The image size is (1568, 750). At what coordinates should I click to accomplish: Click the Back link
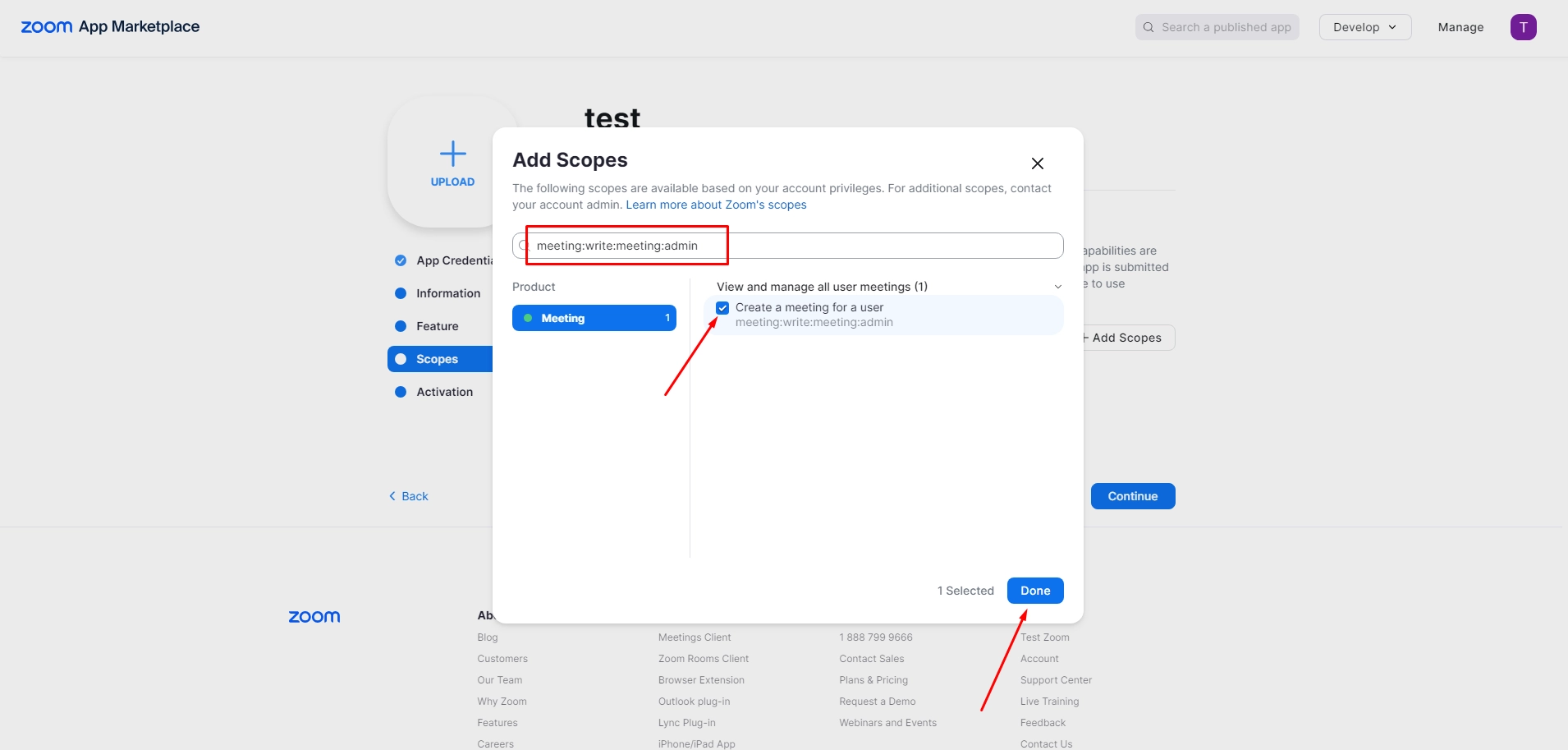pyautogui.click(x=409, y=496)
